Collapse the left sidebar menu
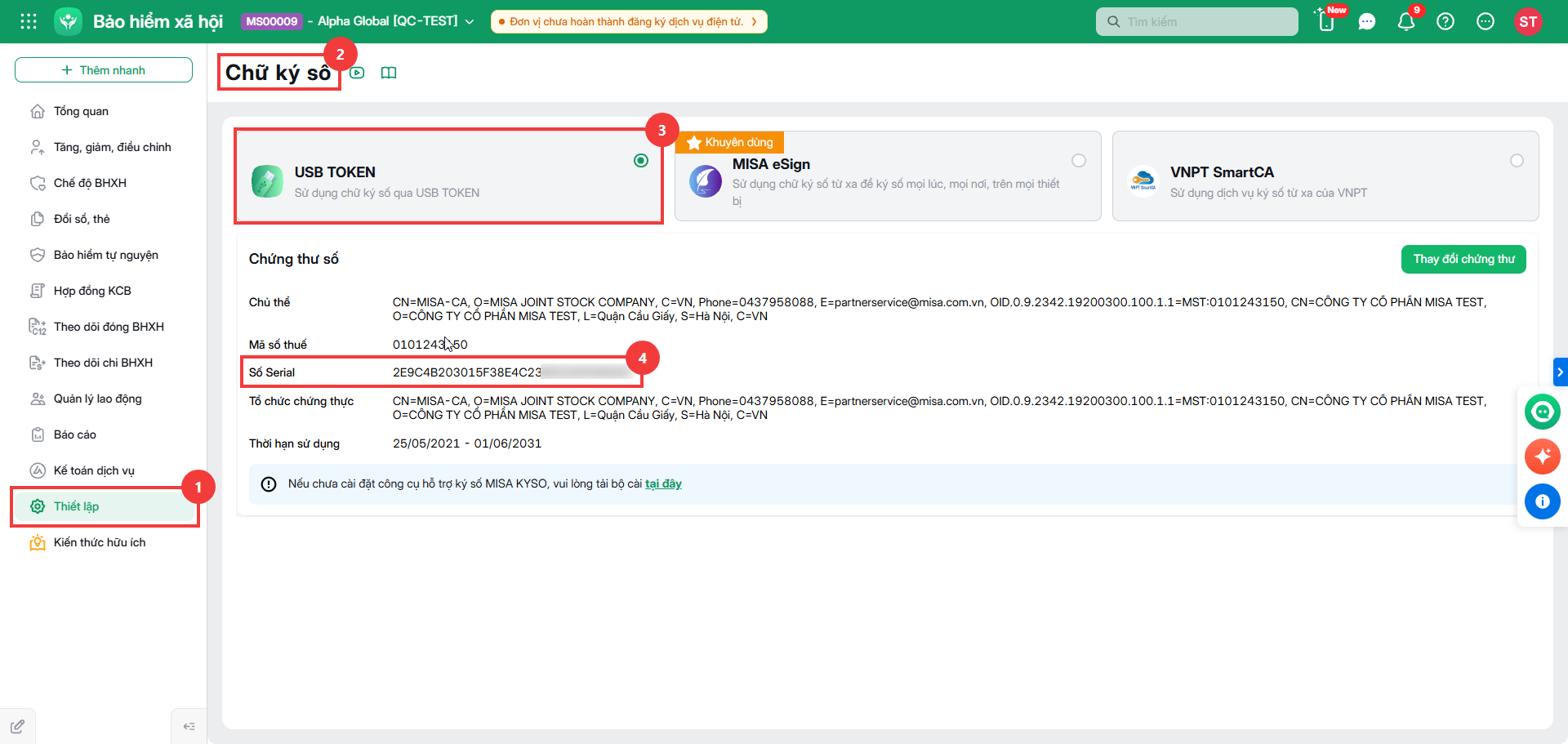Screen dimensions: 1568x744 coord(189,726)
